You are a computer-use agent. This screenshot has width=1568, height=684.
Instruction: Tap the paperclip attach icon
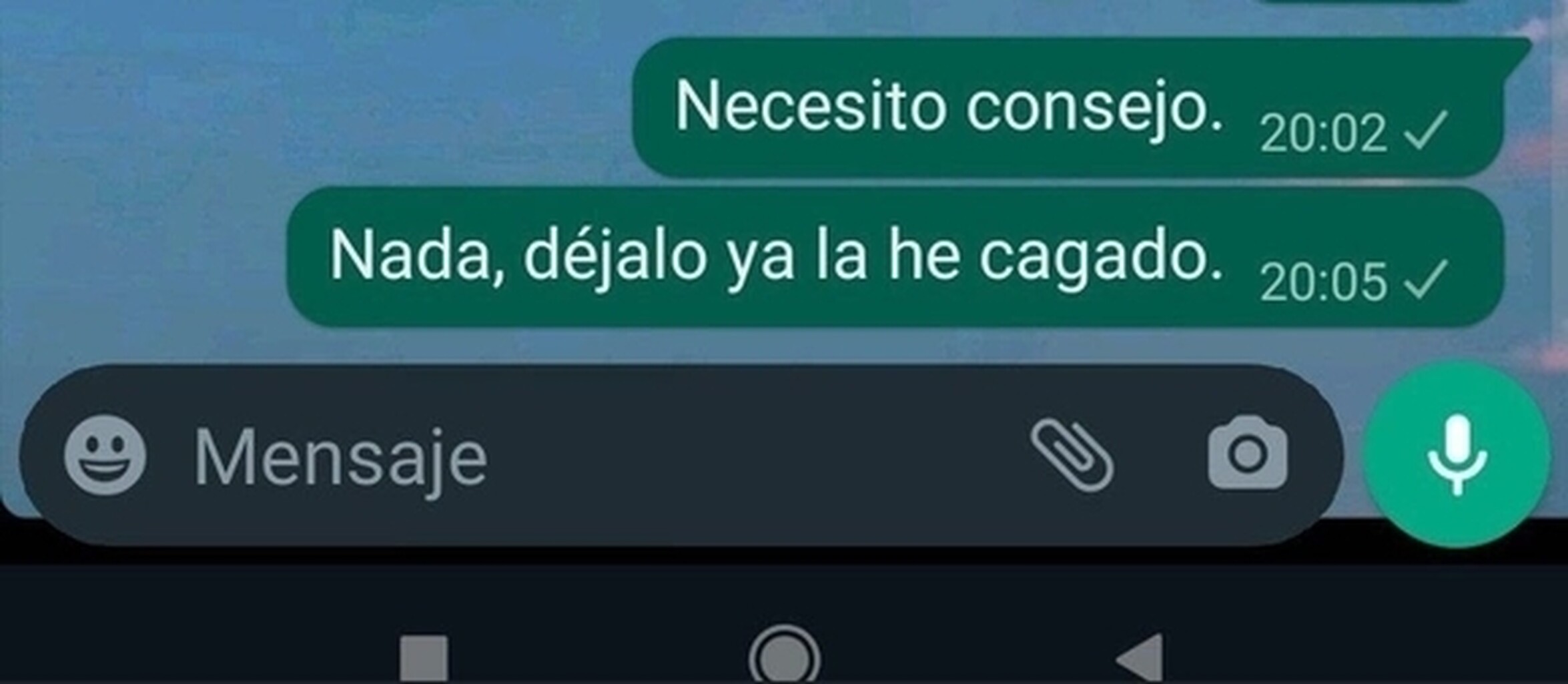point(1072,455)
